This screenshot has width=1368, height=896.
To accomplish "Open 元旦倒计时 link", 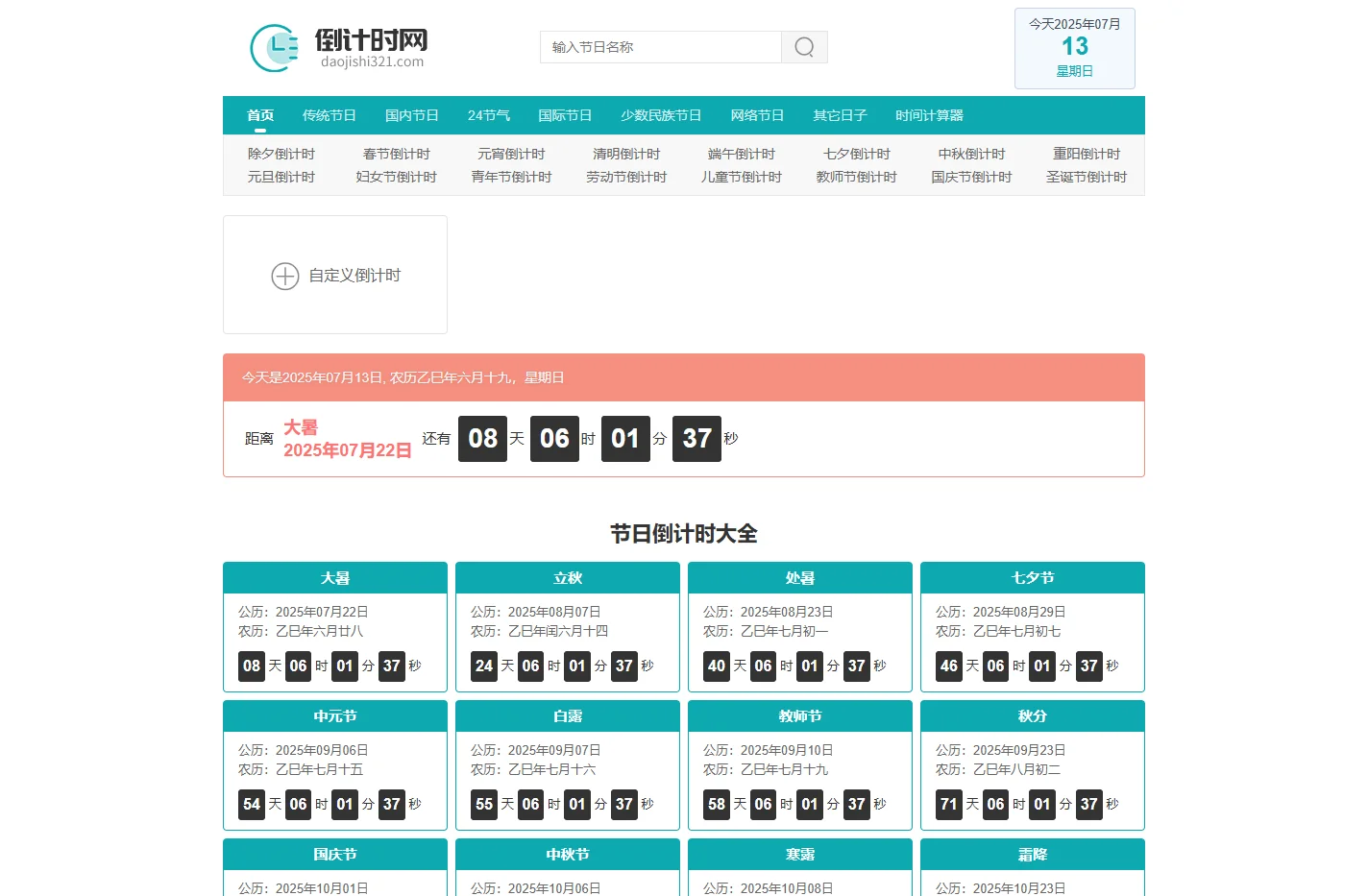I will tap(281, 177).
